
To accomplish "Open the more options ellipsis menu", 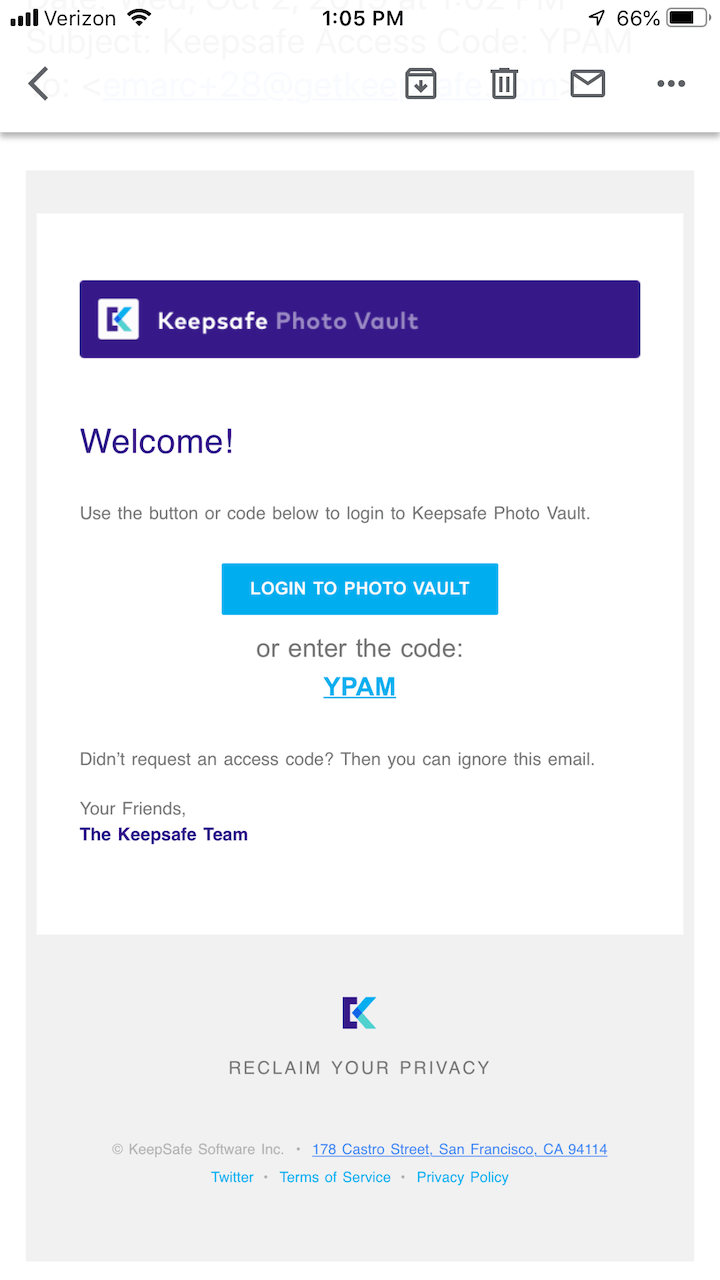I will click(x=671, y=84).
